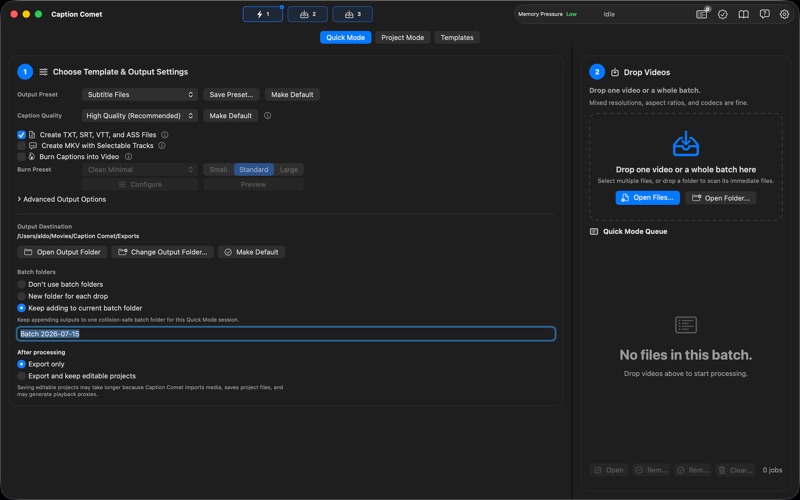
Task: Expand Advanced Output Options
Action: coord(62,199)
